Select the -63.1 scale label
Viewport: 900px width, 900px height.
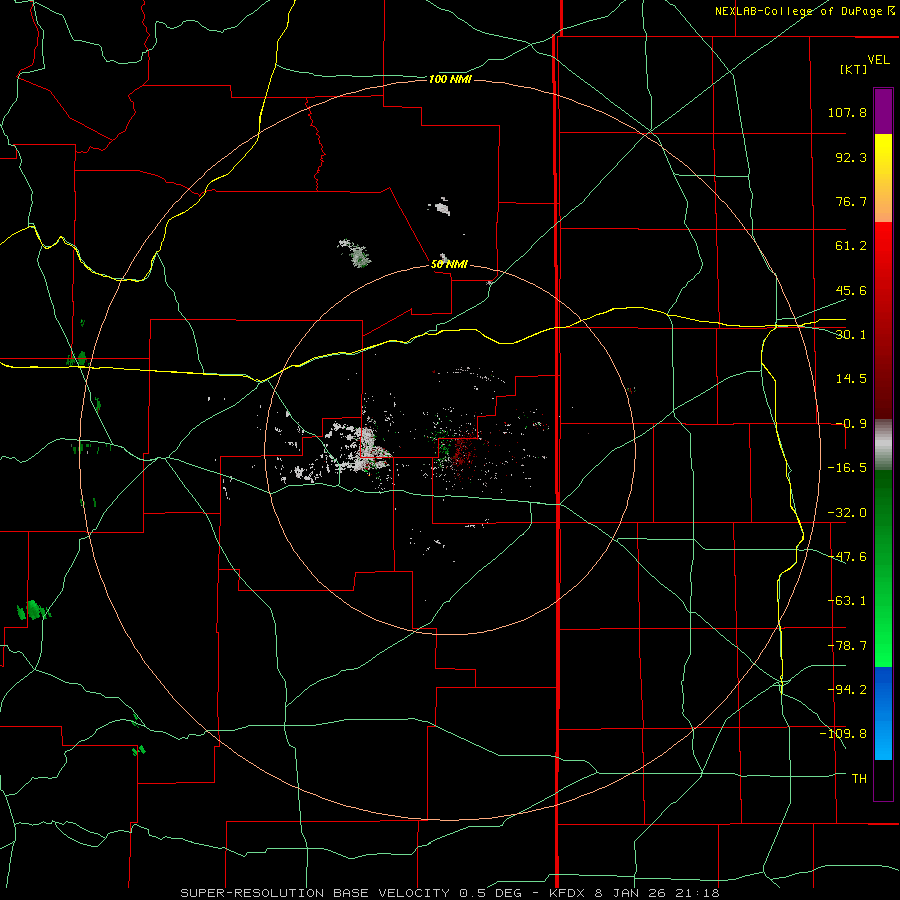coord(847,601)
